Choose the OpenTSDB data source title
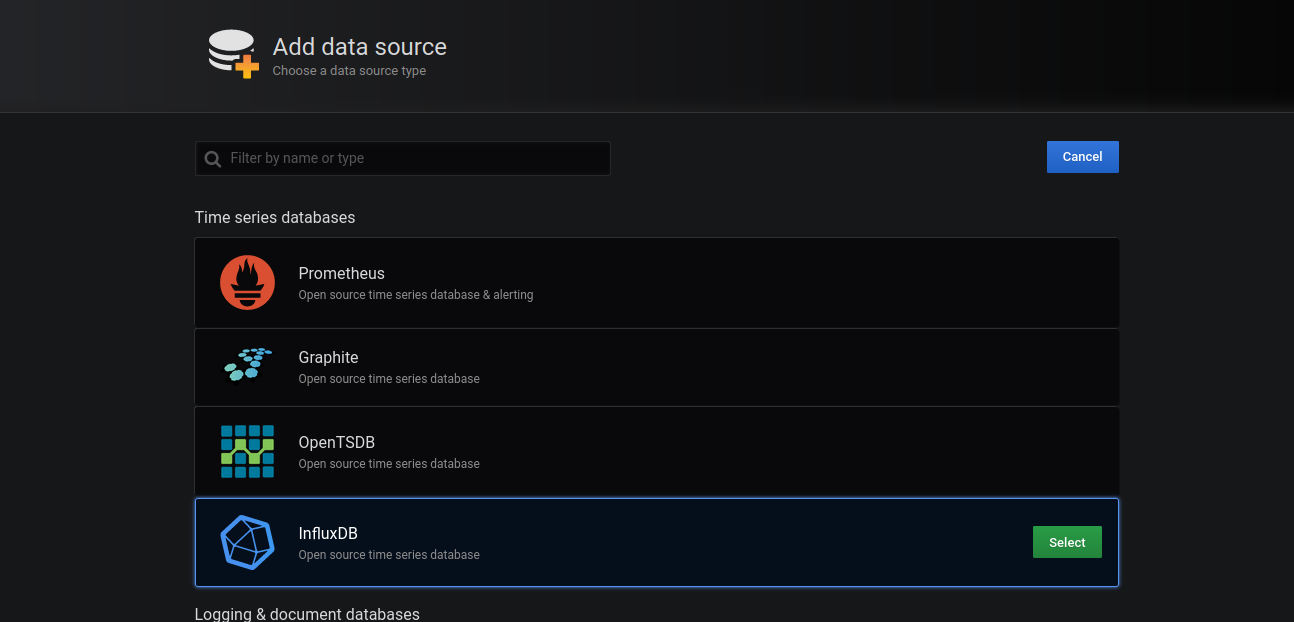Image resolution: width=1294 pixels, height=622 pixels. (x=336, y=442)
